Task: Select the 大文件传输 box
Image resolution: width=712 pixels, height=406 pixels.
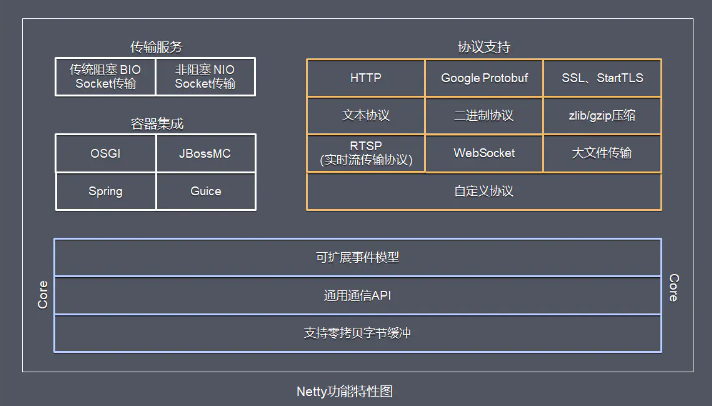Action: coord(602,153)
